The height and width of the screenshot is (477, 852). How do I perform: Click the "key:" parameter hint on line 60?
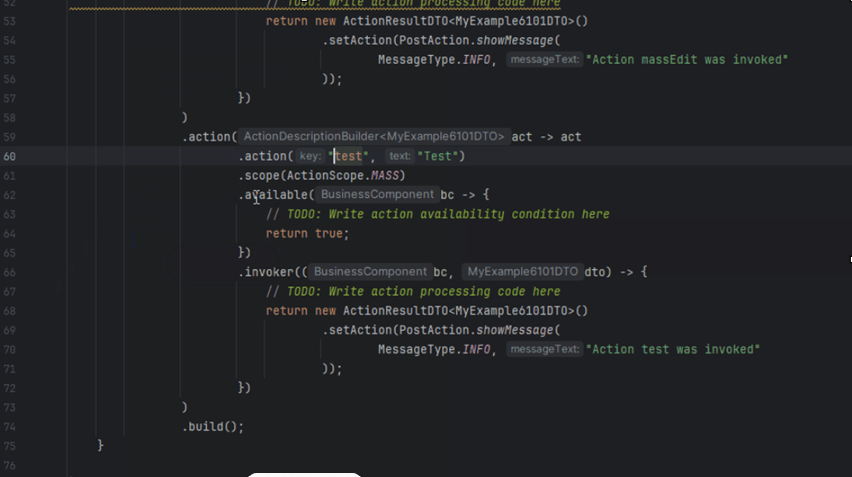tap(310, 156)
